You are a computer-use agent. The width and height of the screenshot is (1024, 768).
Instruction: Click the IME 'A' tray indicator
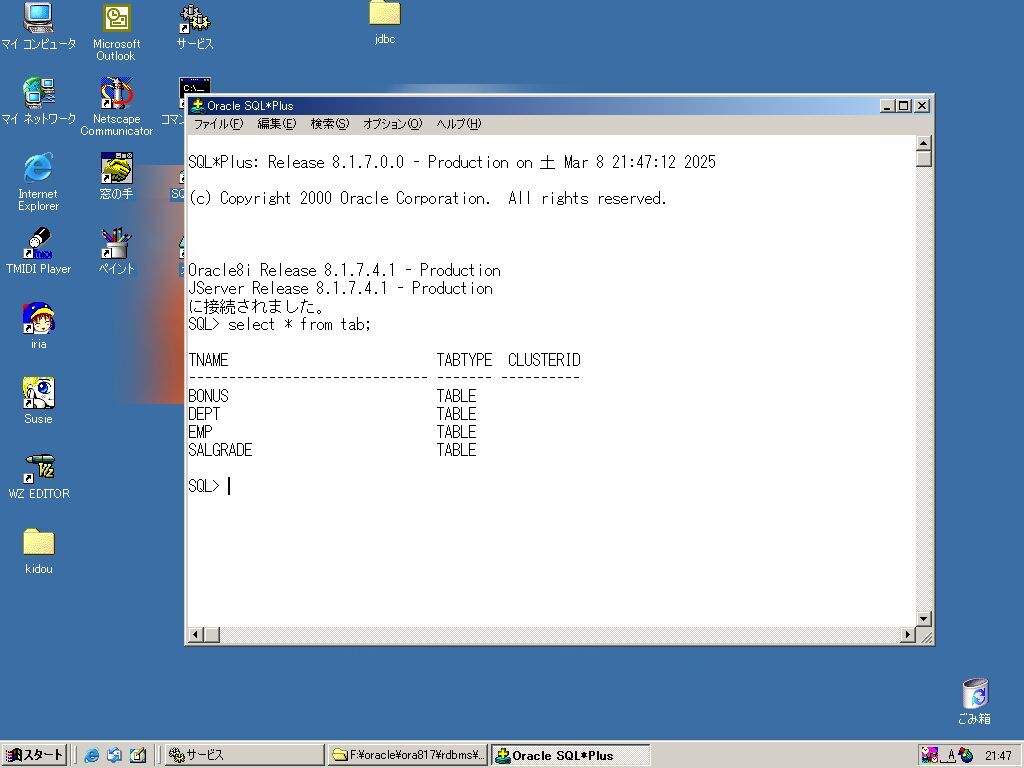tap(949, 756)
